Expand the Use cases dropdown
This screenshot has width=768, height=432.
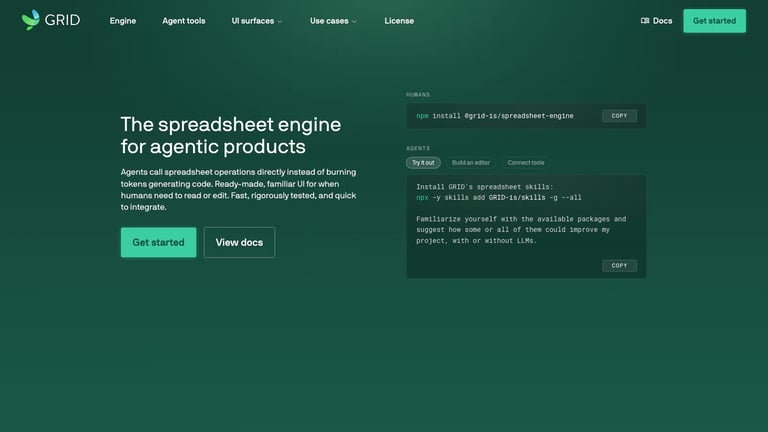[333, 21]
